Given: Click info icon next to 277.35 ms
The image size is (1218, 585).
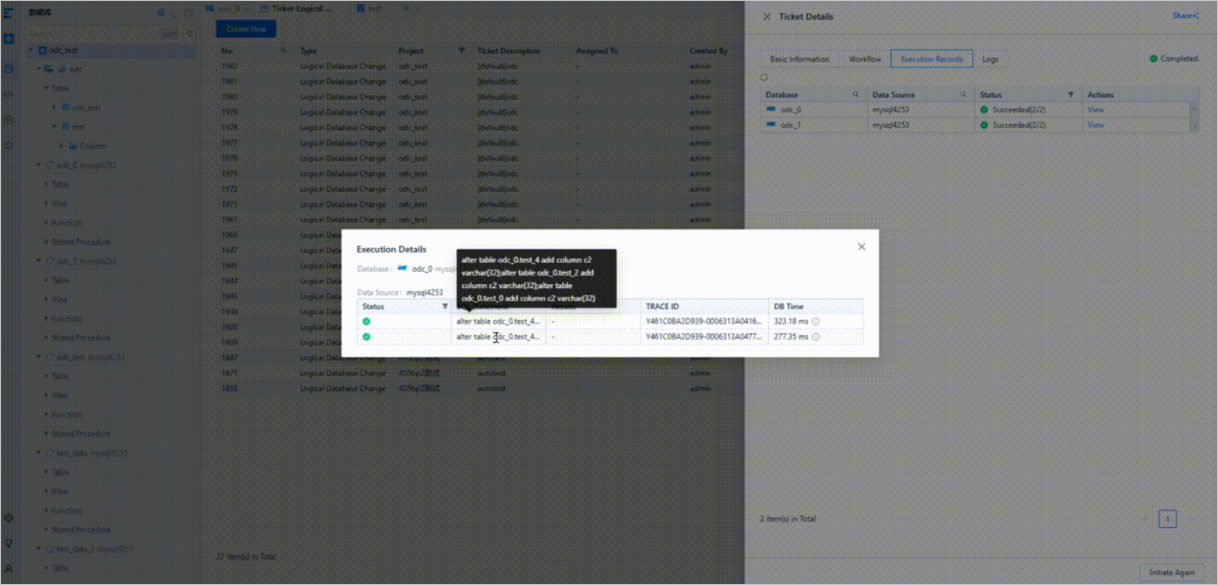Looking at the screenshot, I should point(816,337).
